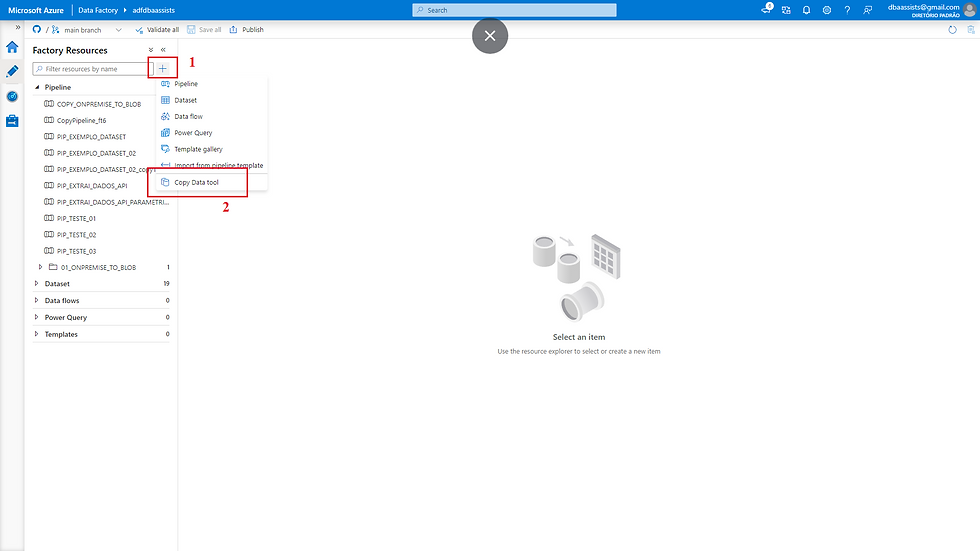
Task: Open the Monitor hub icon
Action: [12, 96]
